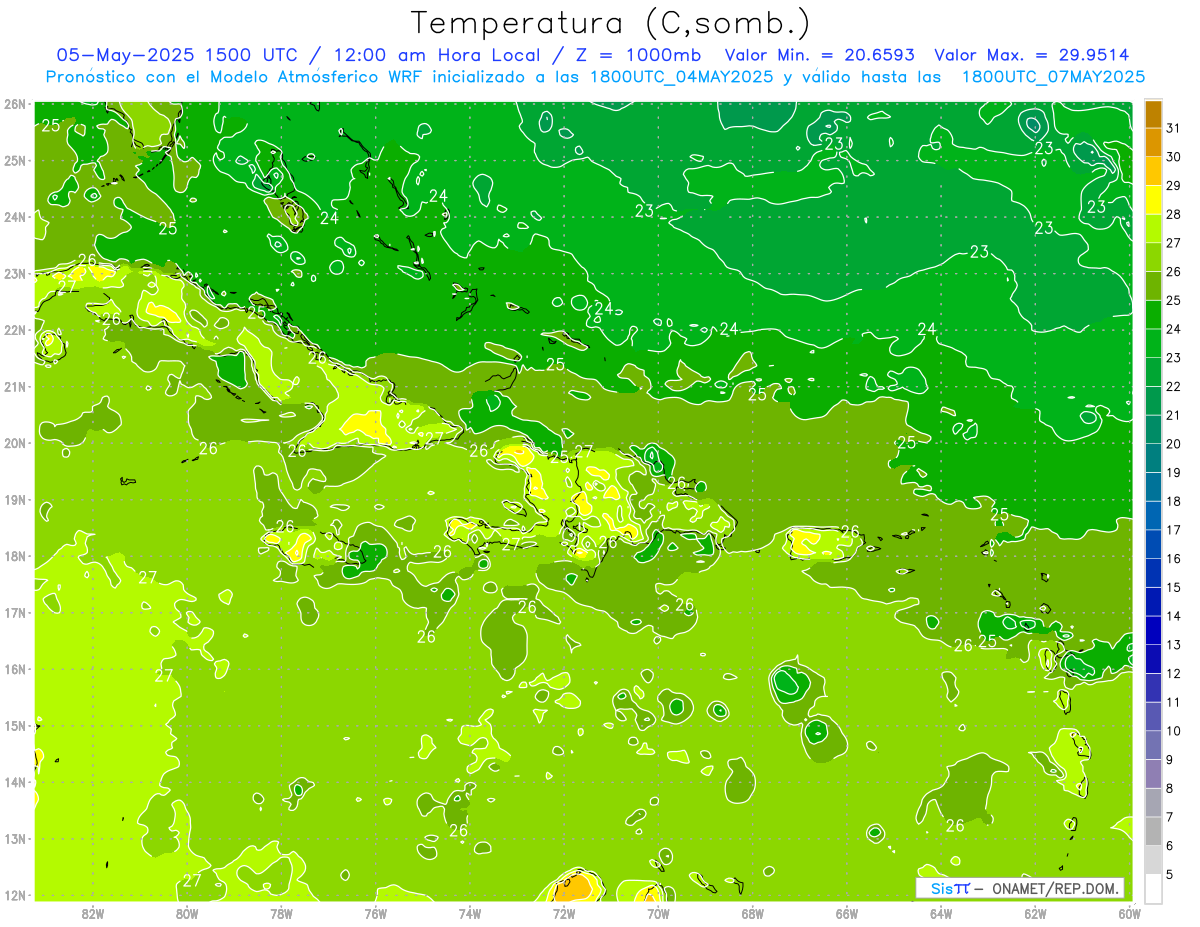The height and width of the screenshot is (927, 1200).
Task: Click the 64W longitude axis label
Action: coord(940,913)
